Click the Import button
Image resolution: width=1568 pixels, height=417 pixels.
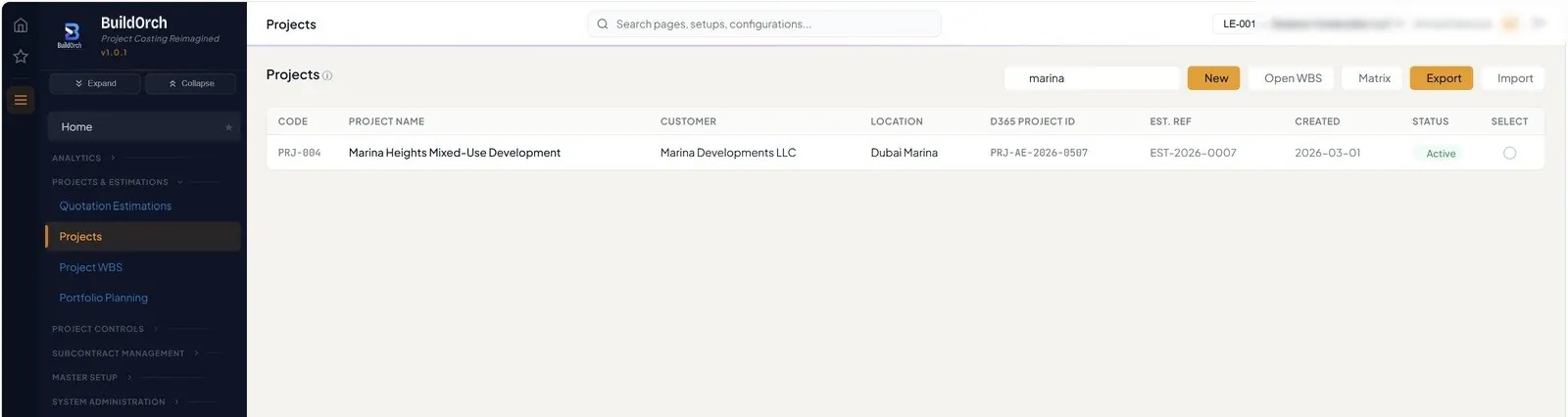click(x=1514, y=78)
